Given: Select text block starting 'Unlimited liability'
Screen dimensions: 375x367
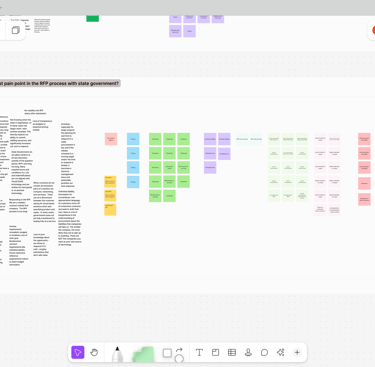Looking at the screenshot, I should 70,218.
